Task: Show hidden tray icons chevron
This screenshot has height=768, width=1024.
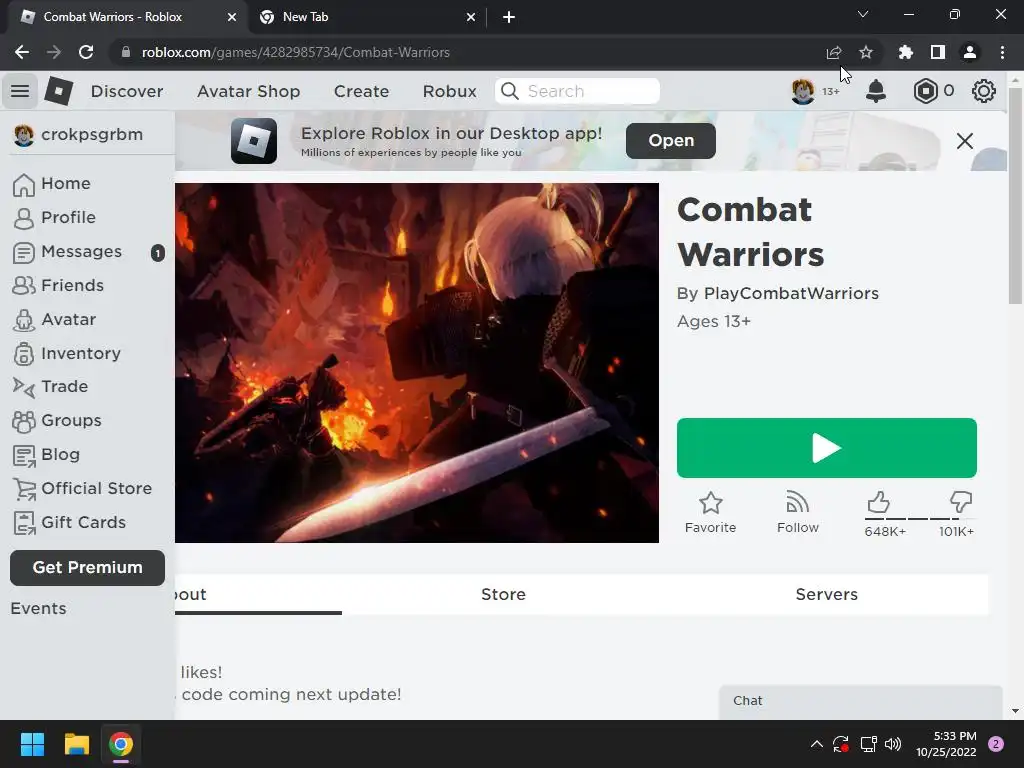Action: coord(816,744)
